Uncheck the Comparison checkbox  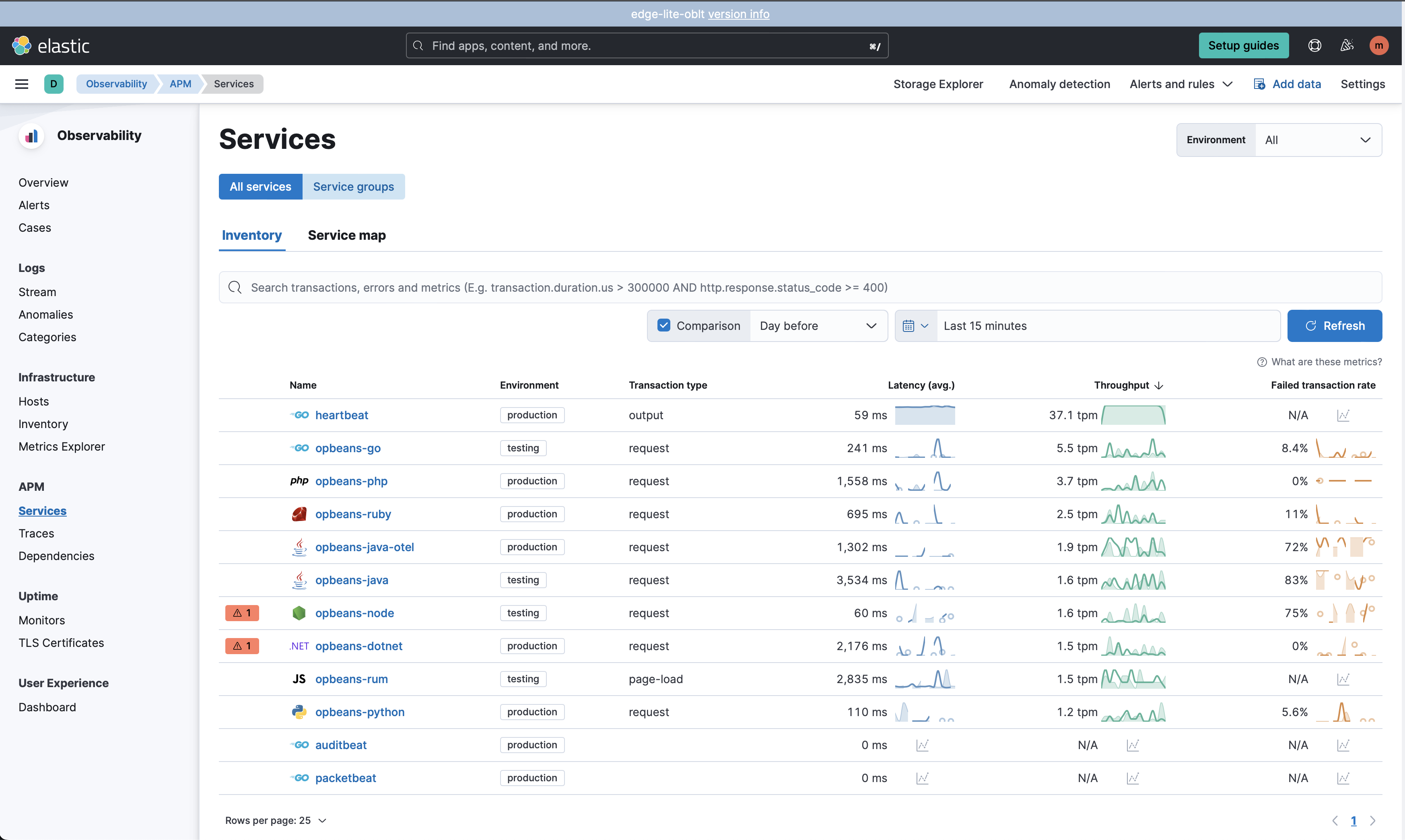[x=663, y=325]
